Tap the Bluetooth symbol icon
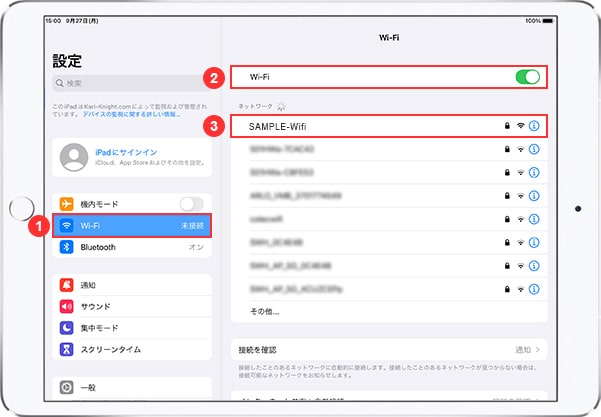This screenshot has height=417, width=601. (66, 247)
